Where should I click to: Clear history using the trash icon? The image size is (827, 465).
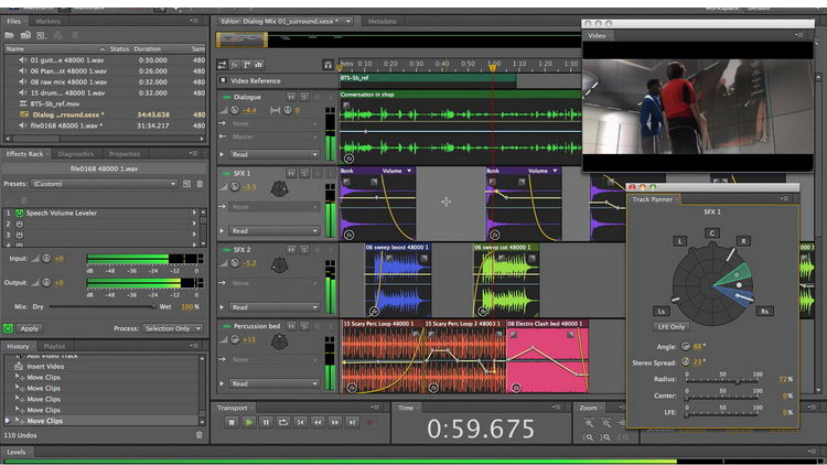tap(199, 435)
